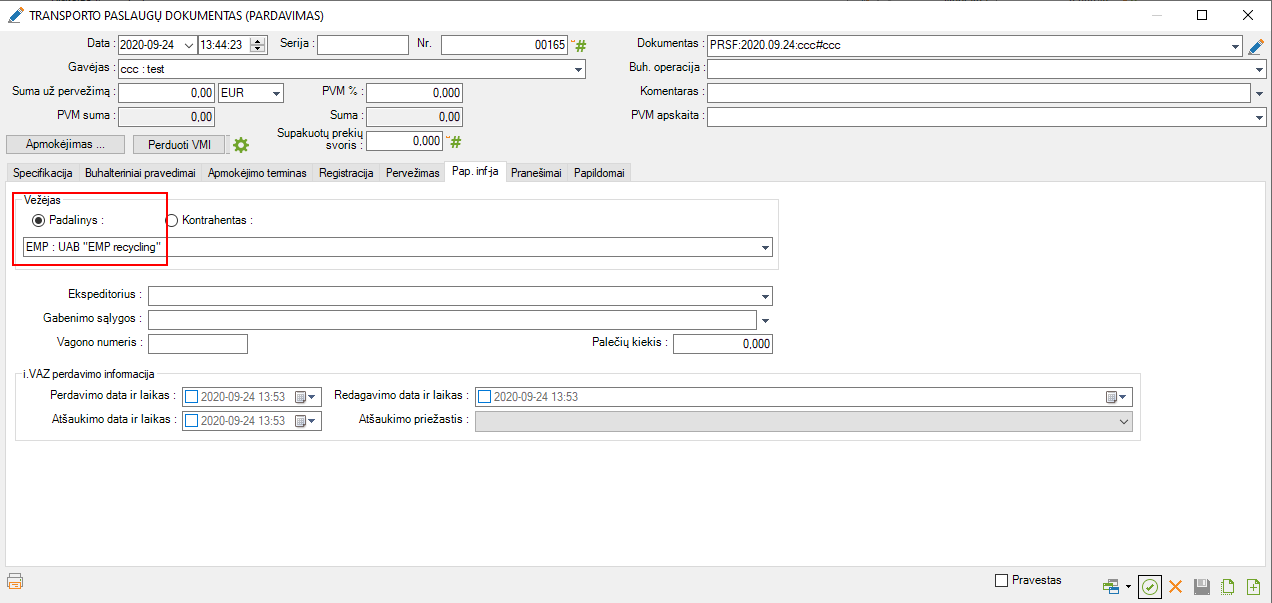
Task: Click the copy document icon at bottom
Action: pyautogui.click(x=1228, y=587)
